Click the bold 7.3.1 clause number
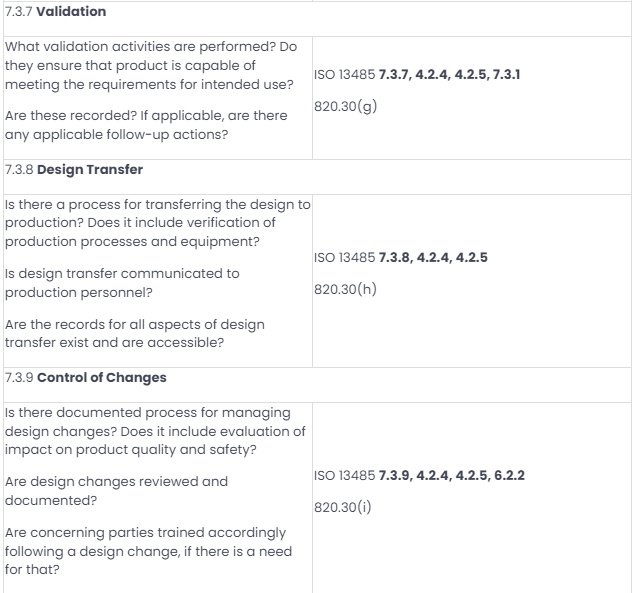The width and height of the screenshot is (632, 593). coord(507,75)
